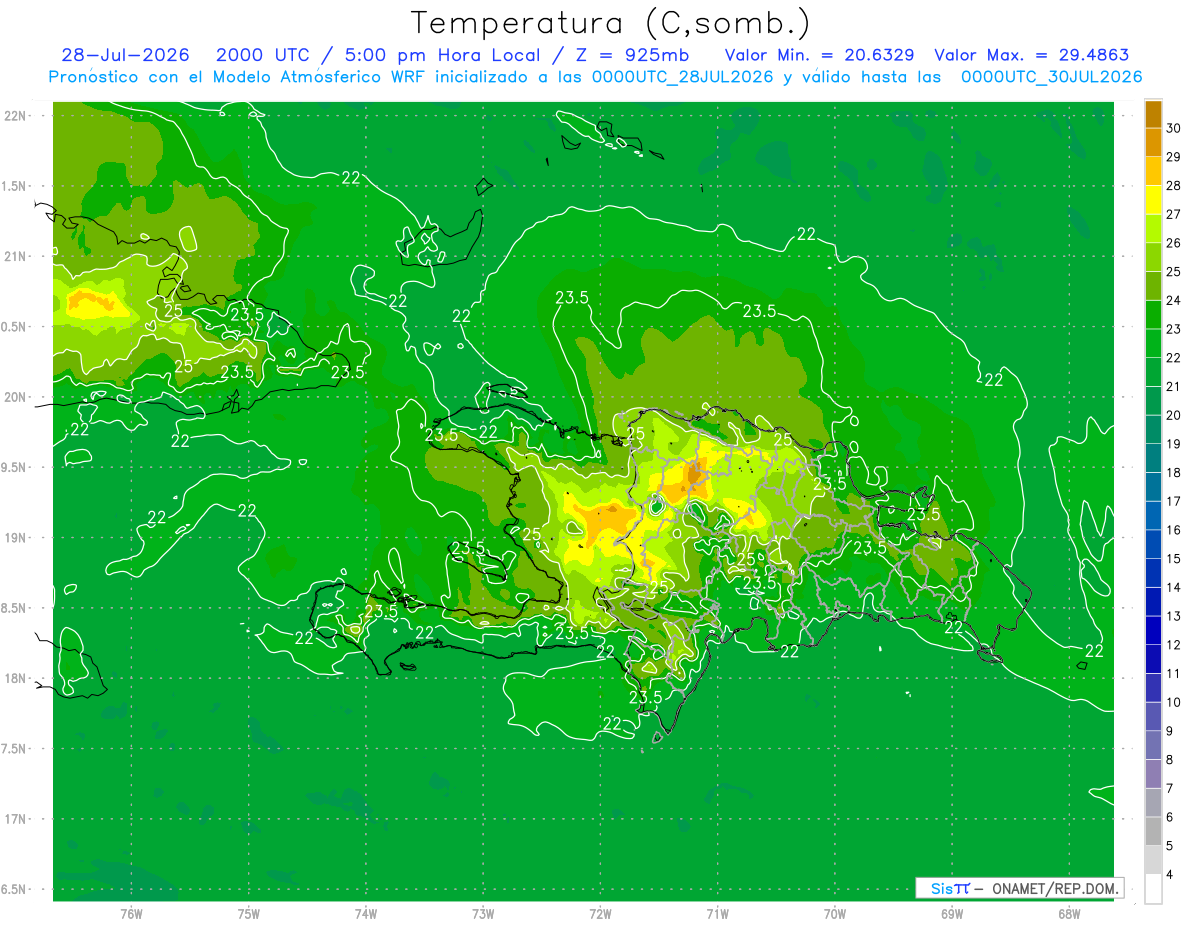Click the pressure level "Z = 925mb"

tap(630, 55)
